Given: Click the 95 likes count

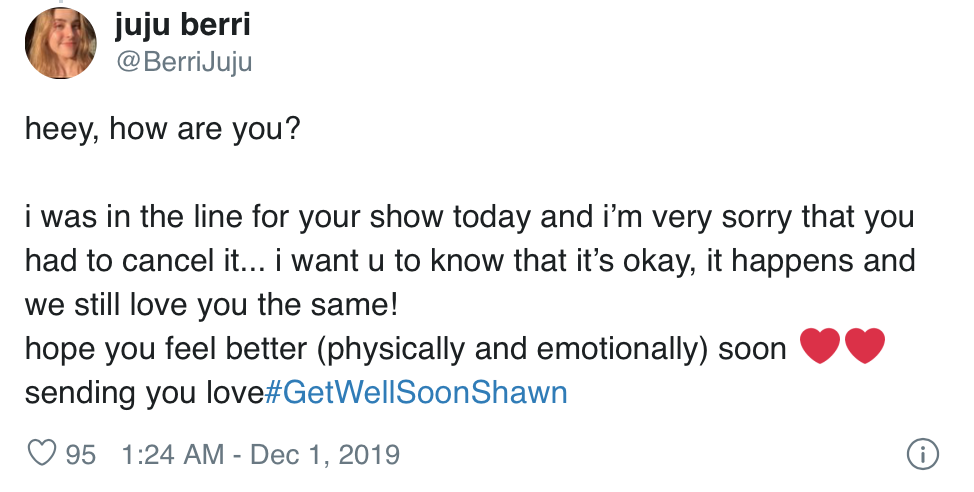Looking at the screenshot, I should (80, 455).
